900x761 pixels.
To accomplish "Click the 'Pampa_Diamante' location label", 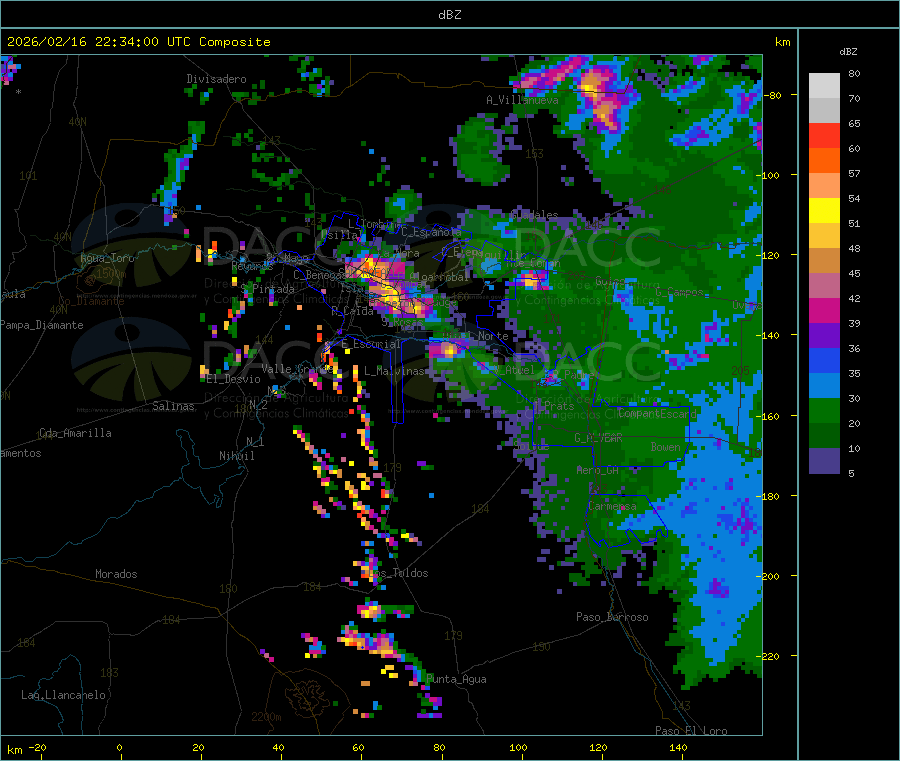I will pos(41,325).
